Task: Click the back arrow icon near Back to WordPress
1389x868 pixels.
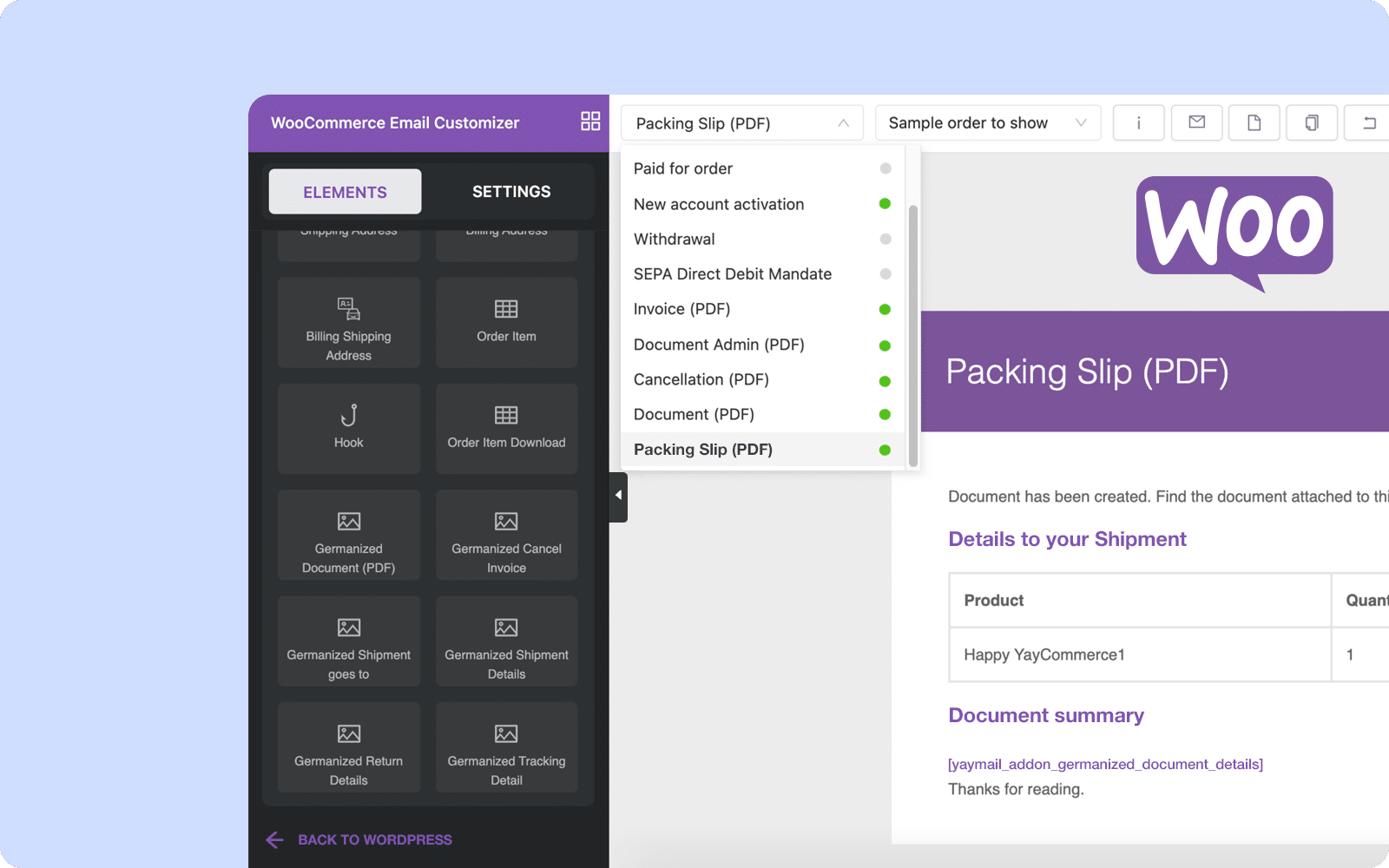Action: click(x=274, y=839)
